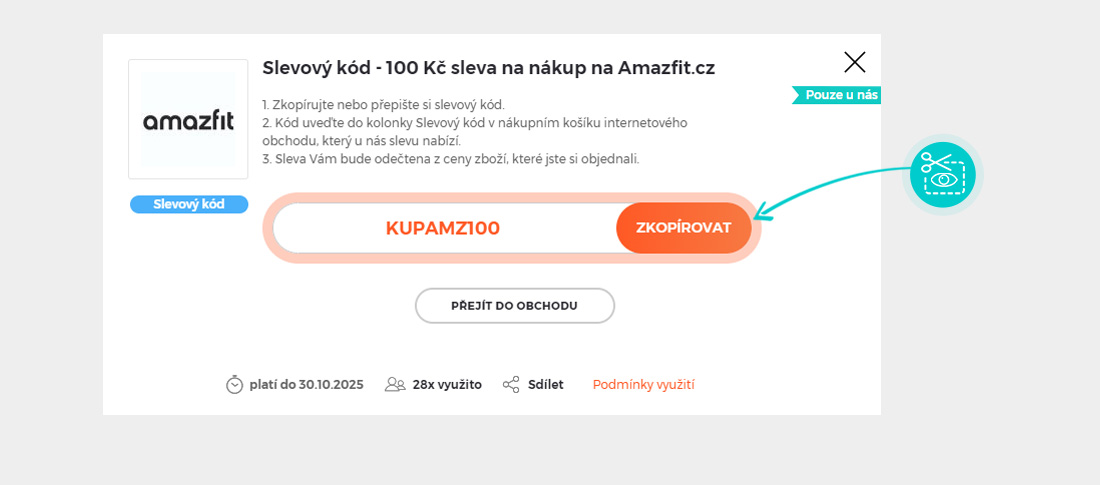Image resolution: width=1100 pixels, height=485 pixels.
Task: Select the KUPAMZ100 discount code text
Action: 442,228
